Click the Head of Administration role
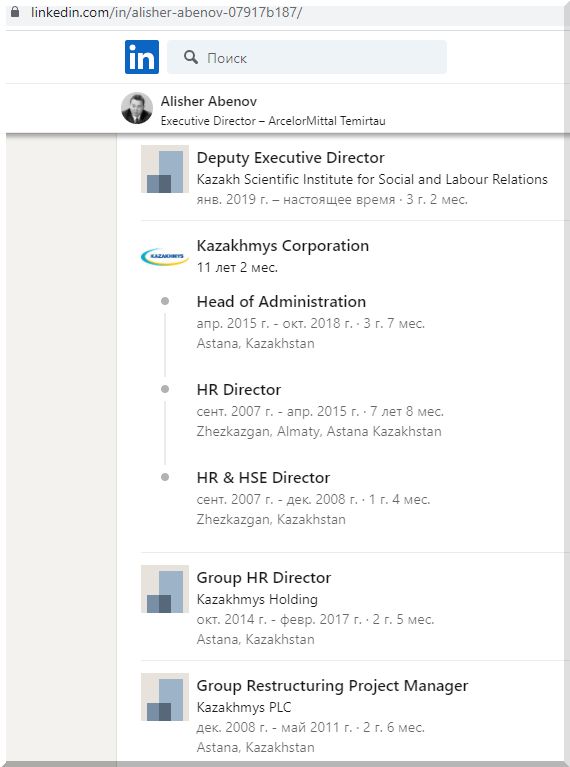The height and width of the screenshot is (767, 570). click(x=281, y=301)
